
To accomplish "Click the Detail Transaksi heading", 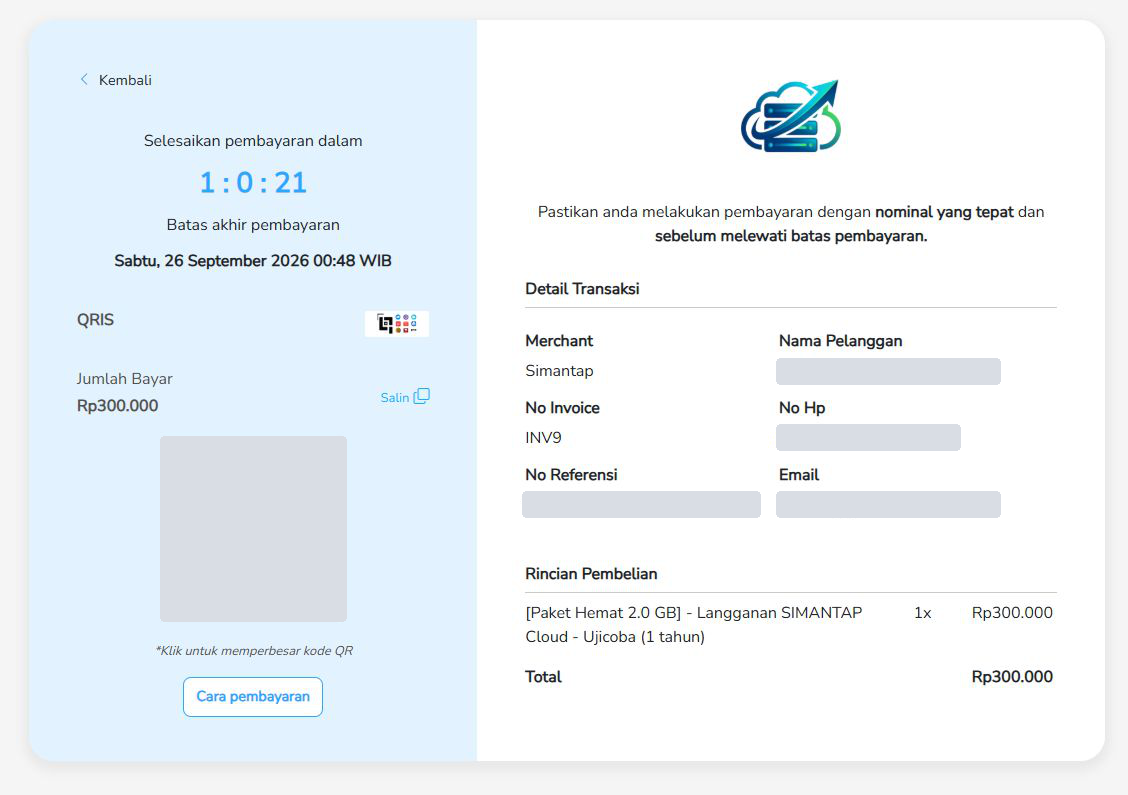I will coord(582,289).
